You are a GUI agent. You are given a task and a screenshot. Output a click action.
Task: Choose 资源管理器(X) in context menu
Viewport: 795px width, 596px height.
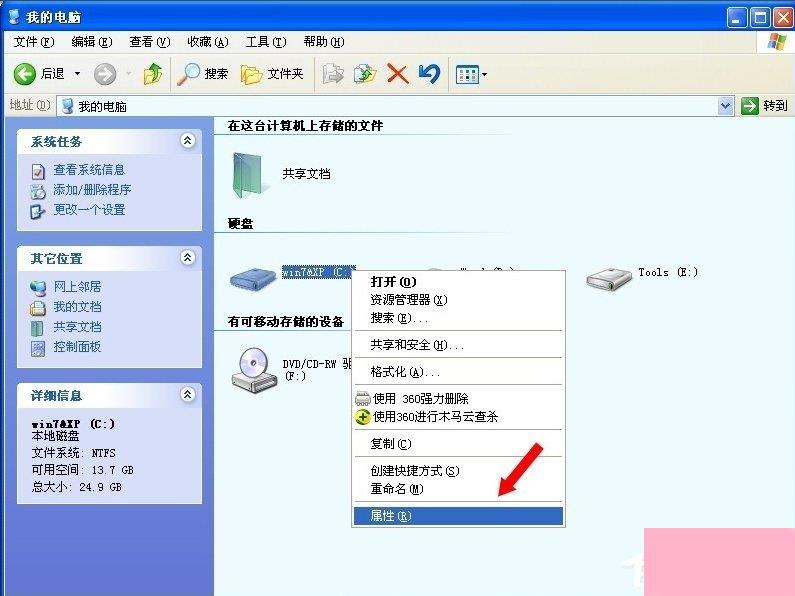(x=458, y=300)
